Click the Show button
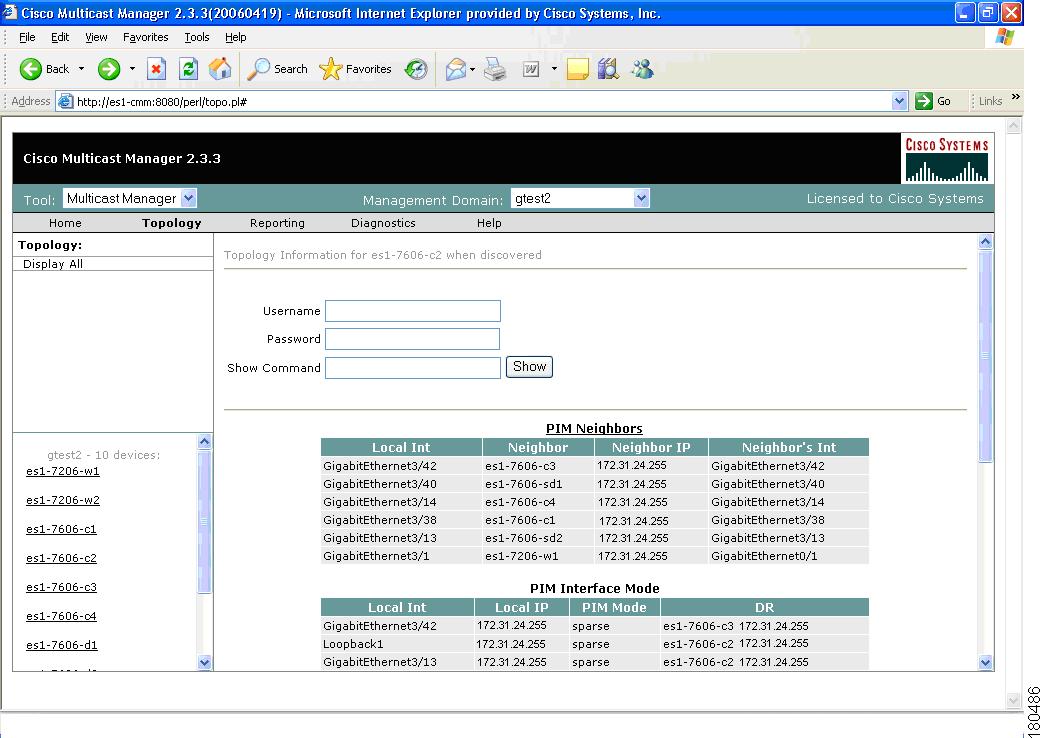Screen dimensions: 1043x738 (x=529, y=367)
